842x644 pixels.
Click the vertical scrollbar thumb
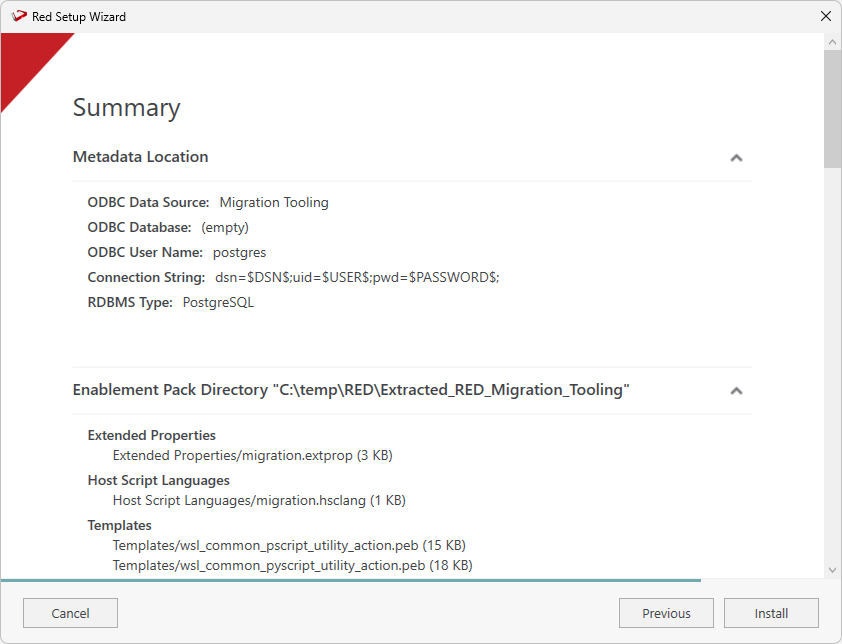click(x=832, y=108)
